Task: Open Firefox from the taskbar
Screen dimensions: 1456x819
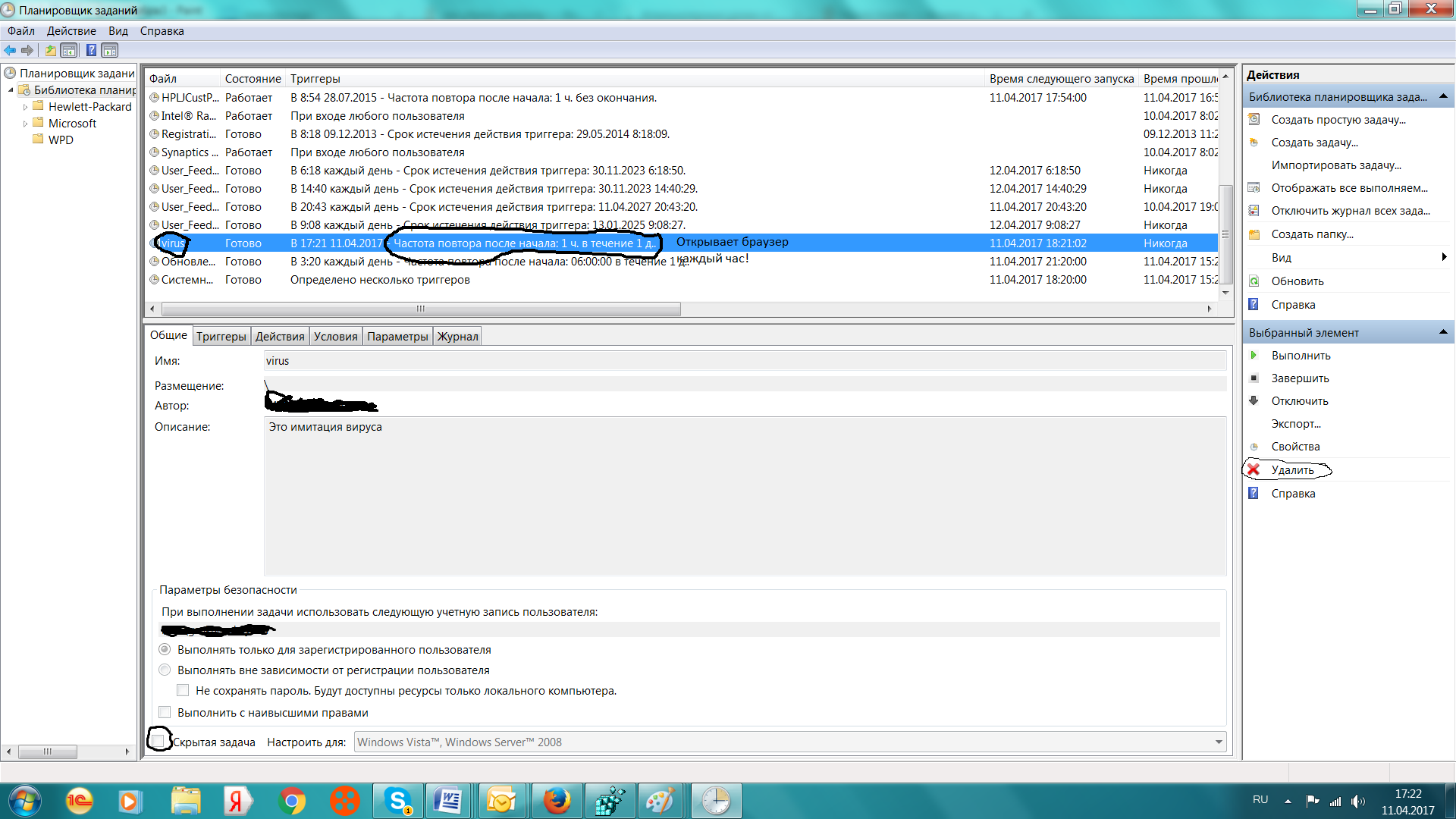Action: coord(557,801)
